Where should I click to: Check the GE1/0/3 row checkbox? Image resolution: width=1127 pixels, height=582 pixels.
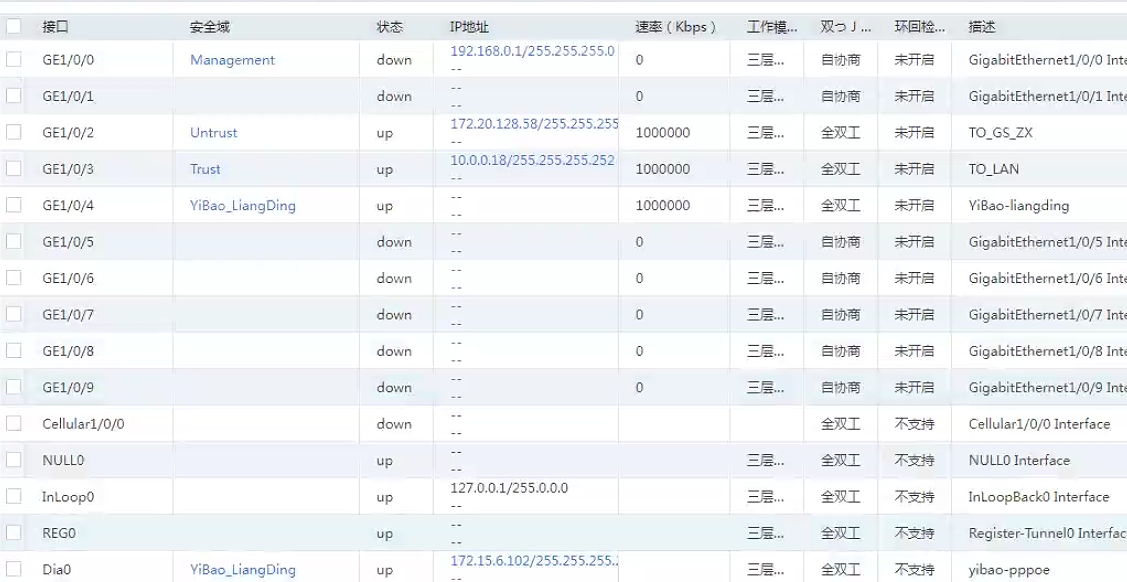pos(14,169)
